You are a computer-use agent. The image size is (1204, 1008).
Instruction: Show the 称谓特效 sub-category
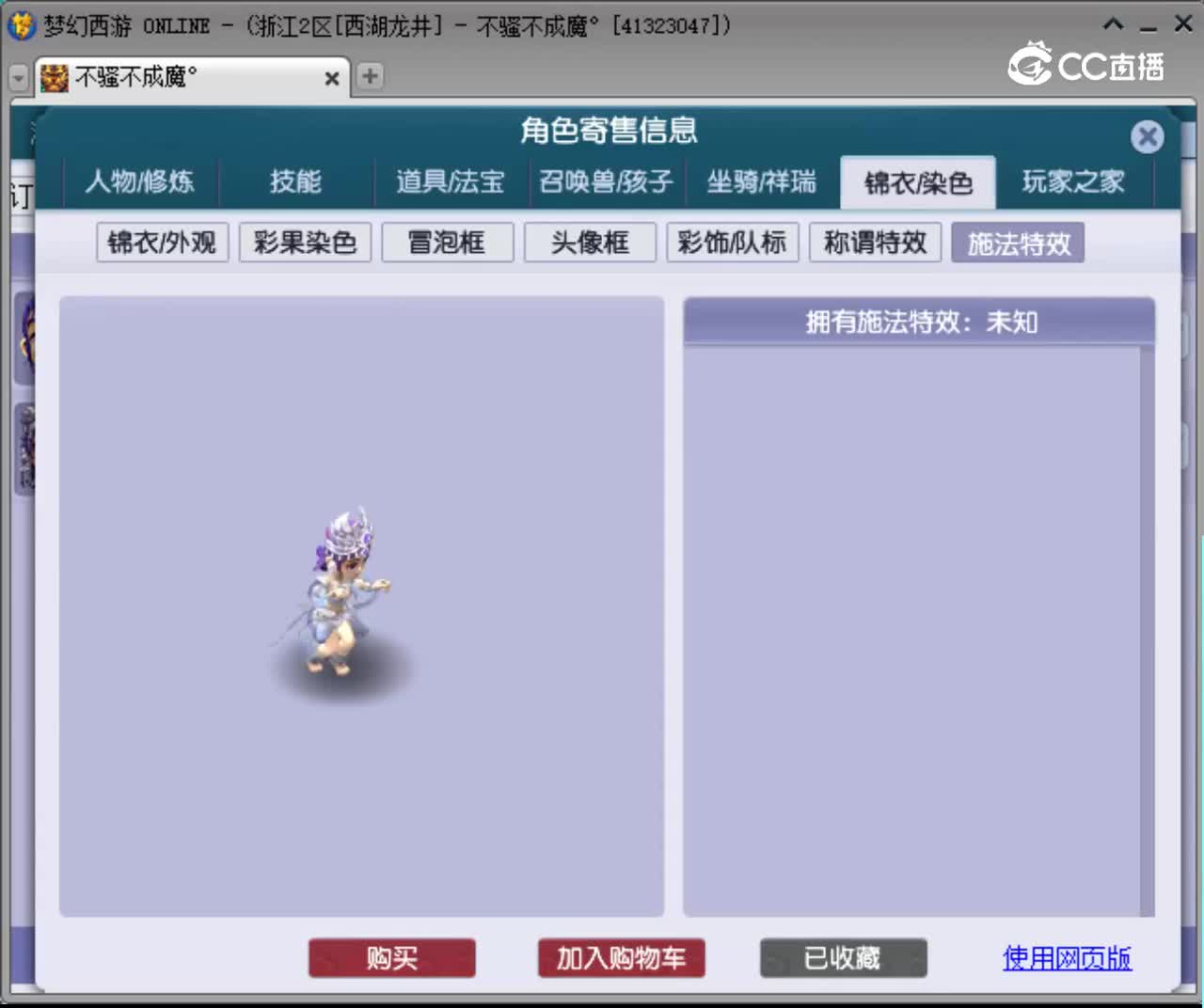coord(876,243)
